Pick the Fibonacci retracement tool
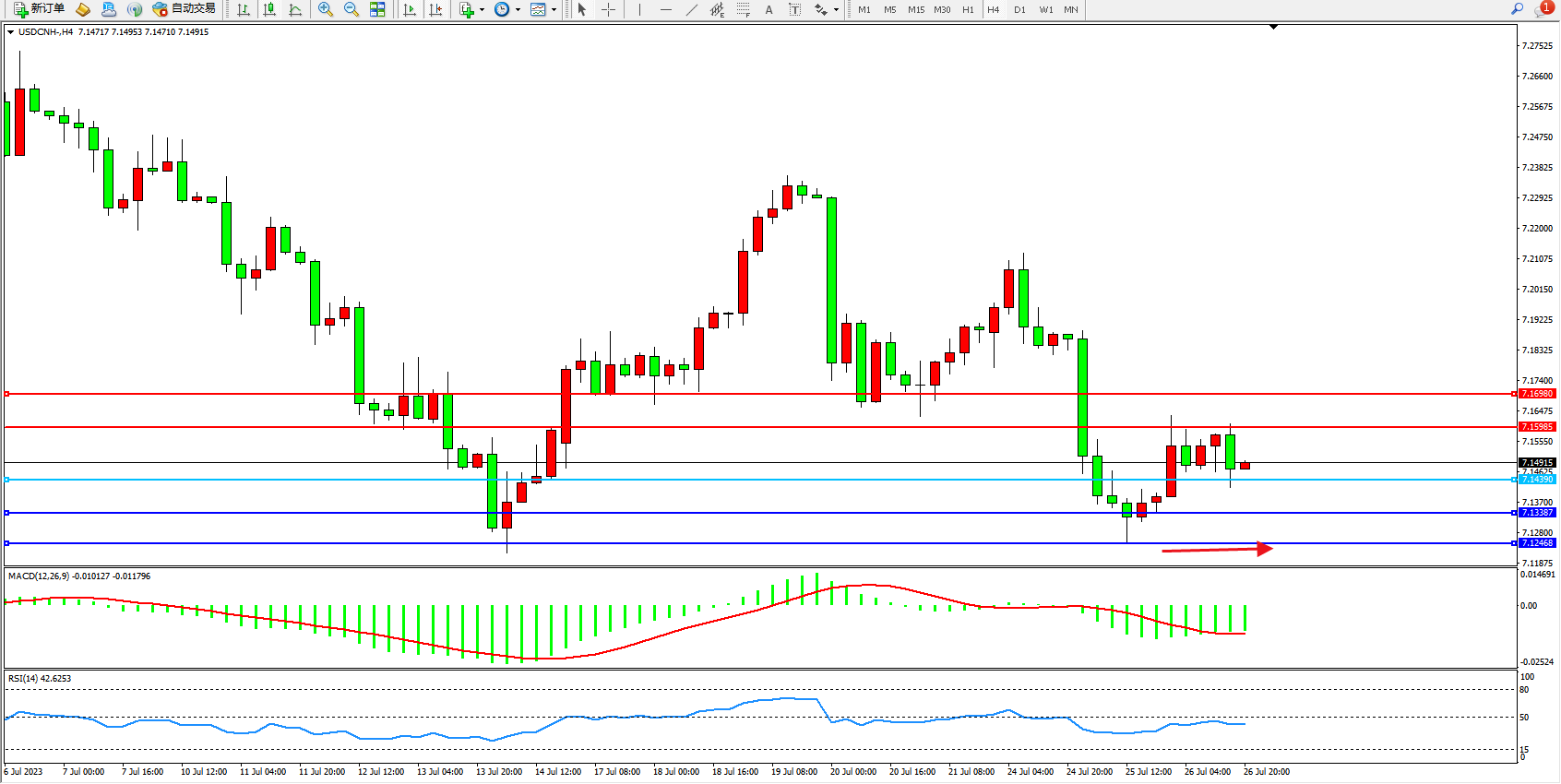1561x784 pixels. click(743, 9)
